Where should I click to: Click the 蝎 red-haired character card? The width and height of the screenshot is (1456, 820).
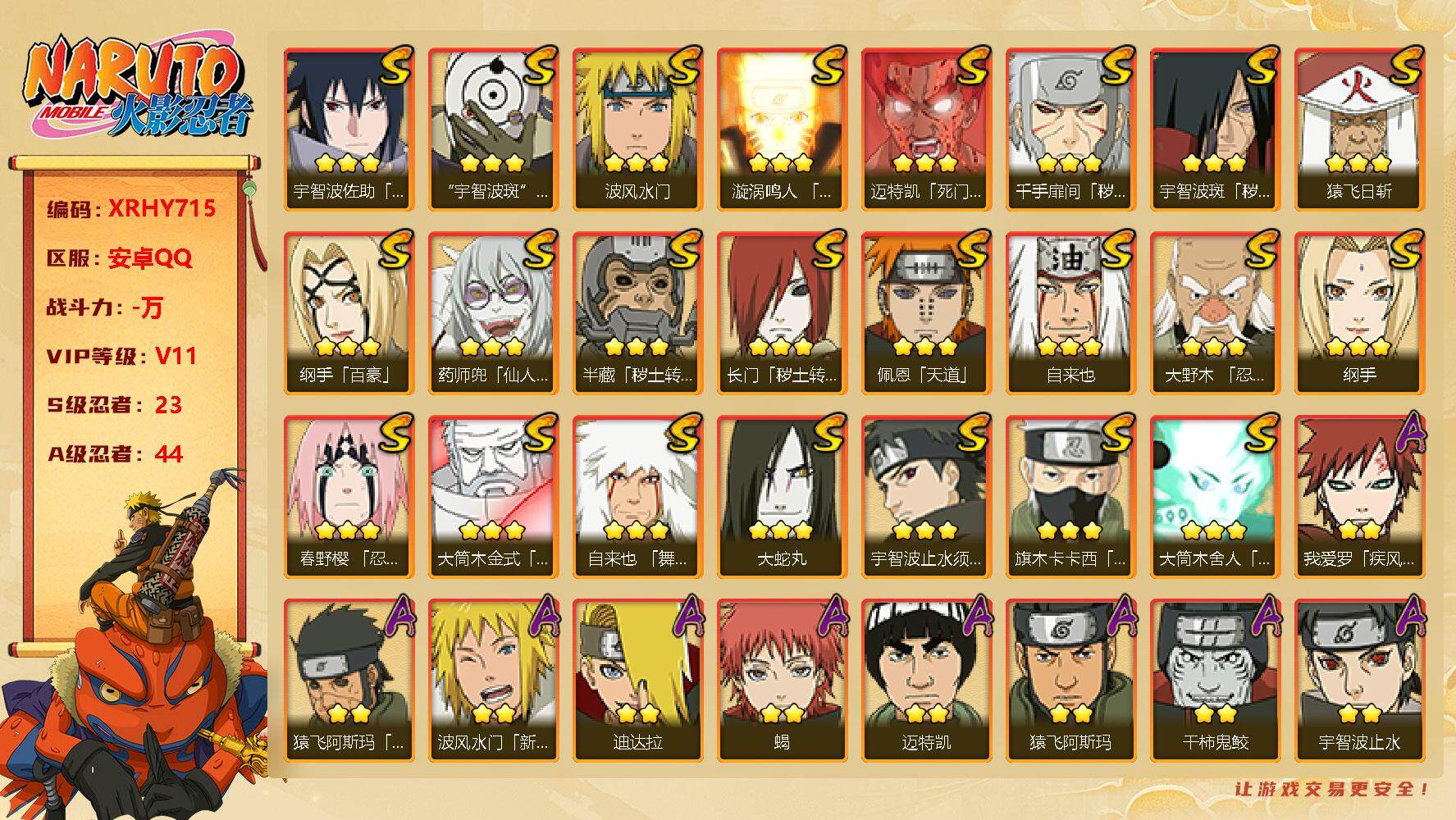point(782,681)
